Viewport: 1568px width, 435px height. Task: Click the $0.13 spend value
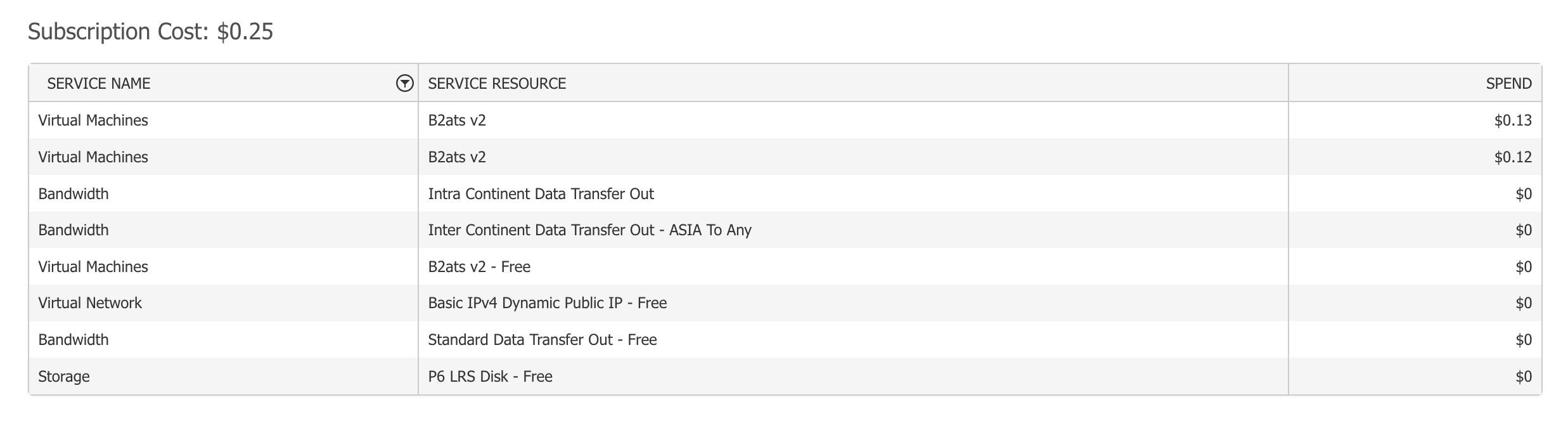click(1512, 120)
